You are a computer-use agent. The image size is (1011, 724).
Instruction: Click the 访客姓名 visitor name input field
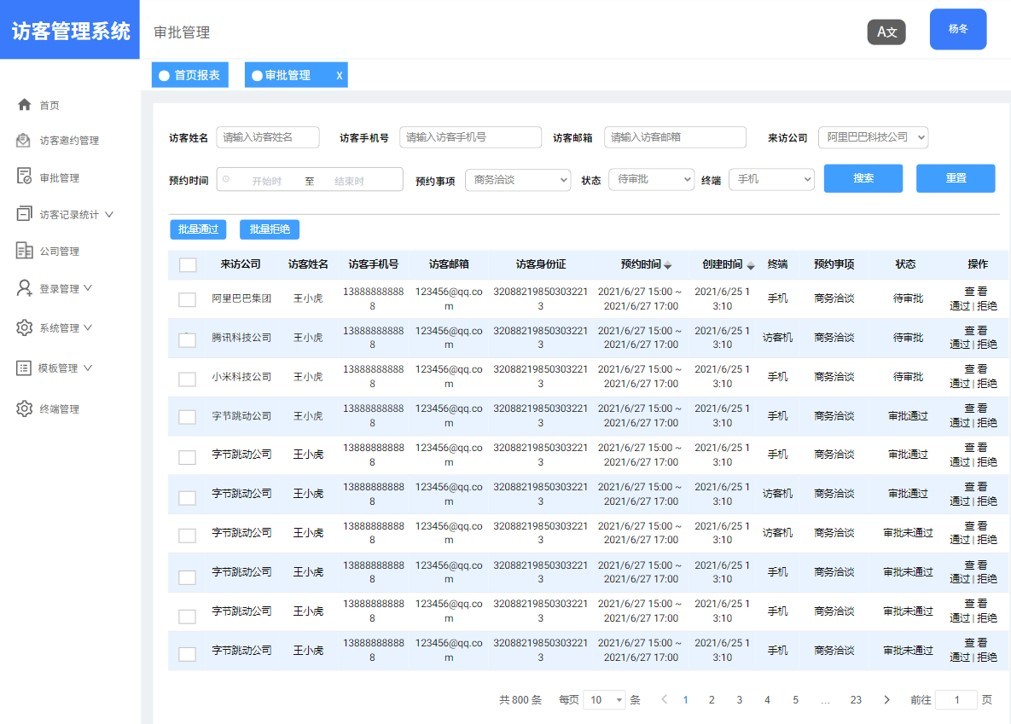[268, 137]
